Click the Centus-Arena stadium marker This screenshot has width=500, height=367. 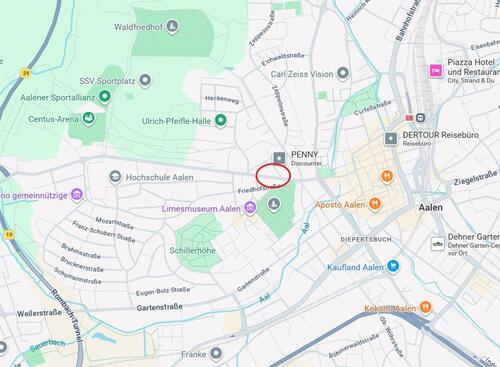point(88,118)
